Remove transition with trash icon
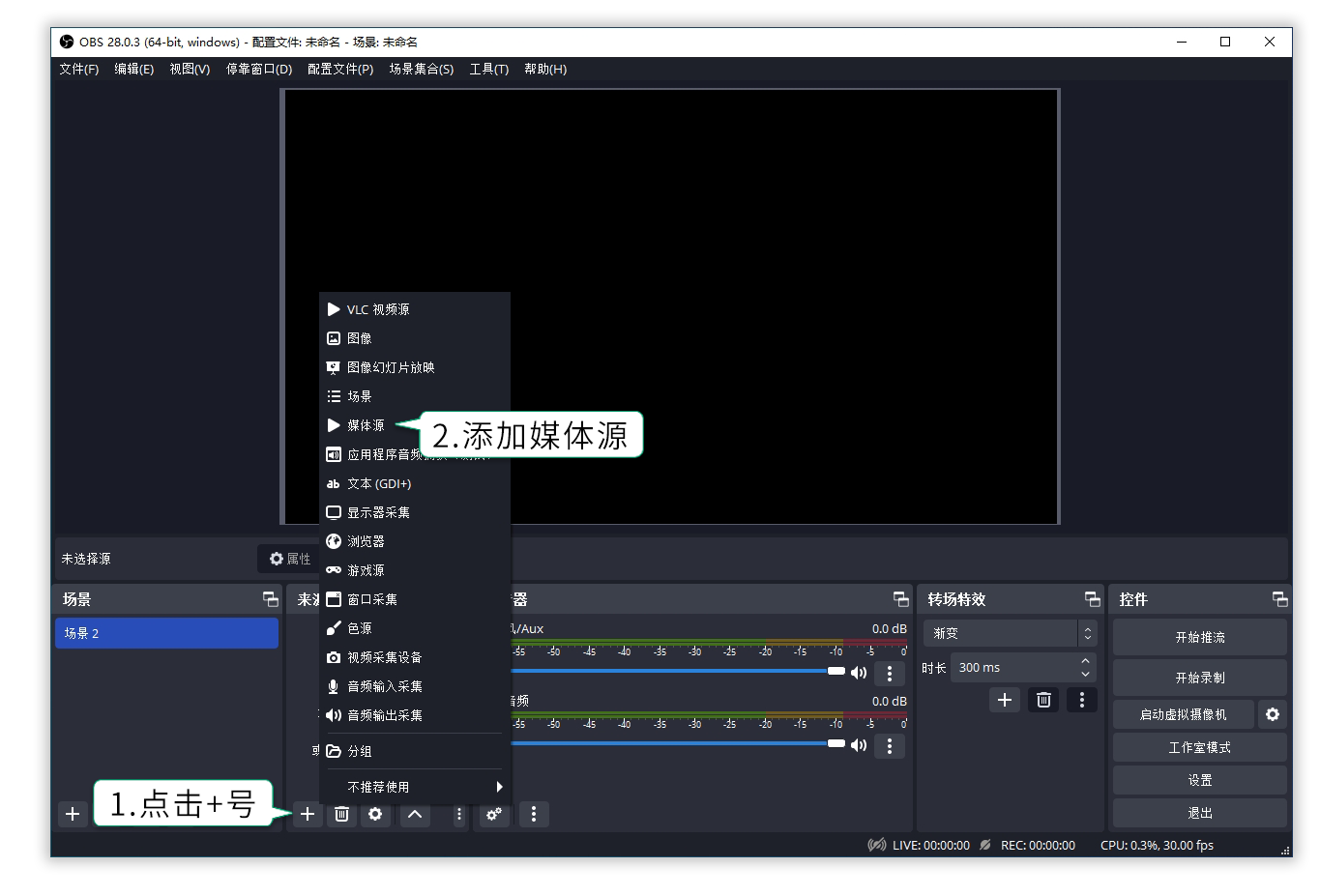Screen dimensions: 1320x896 tap(1043, 700)
